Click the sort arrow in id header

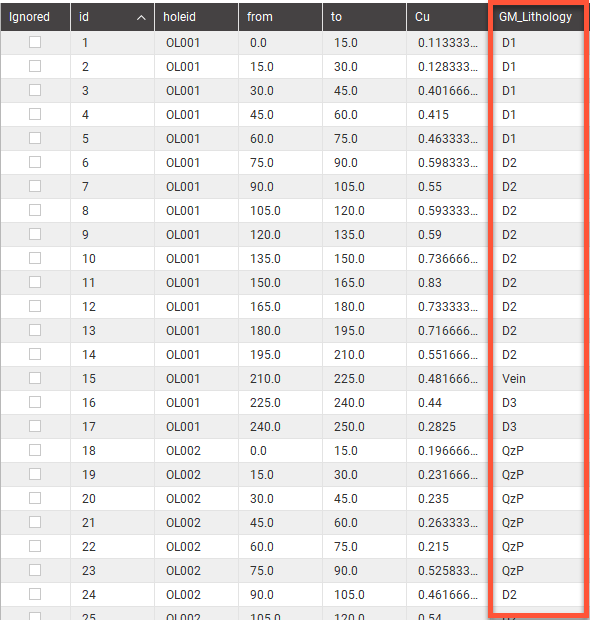(141, 18)
